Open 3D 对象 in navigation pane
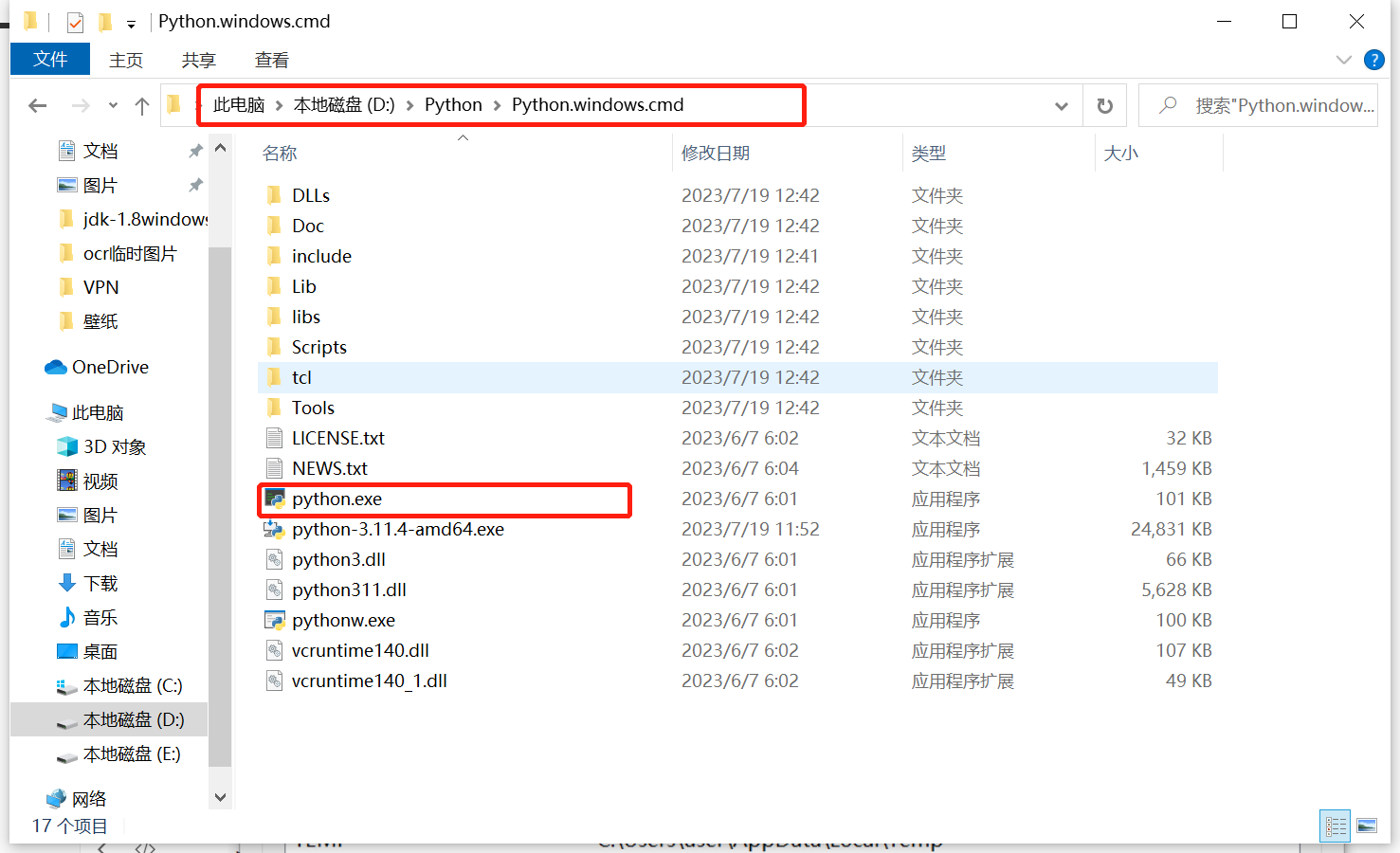1400x853 pixels. pyautogui.click(x=115, y=446)
